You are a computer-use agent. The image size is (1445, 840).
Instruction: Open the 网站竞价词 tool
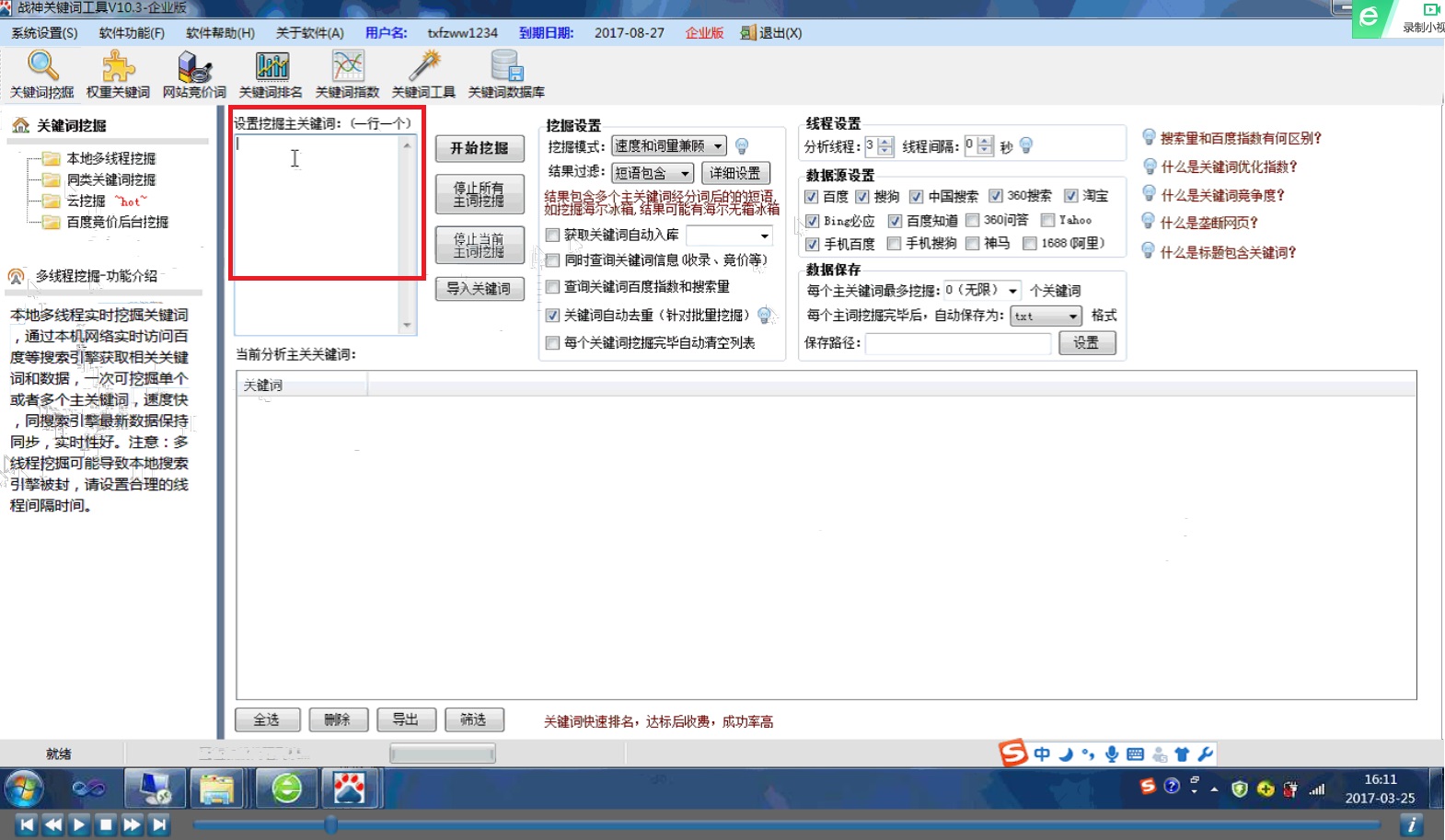194,75
